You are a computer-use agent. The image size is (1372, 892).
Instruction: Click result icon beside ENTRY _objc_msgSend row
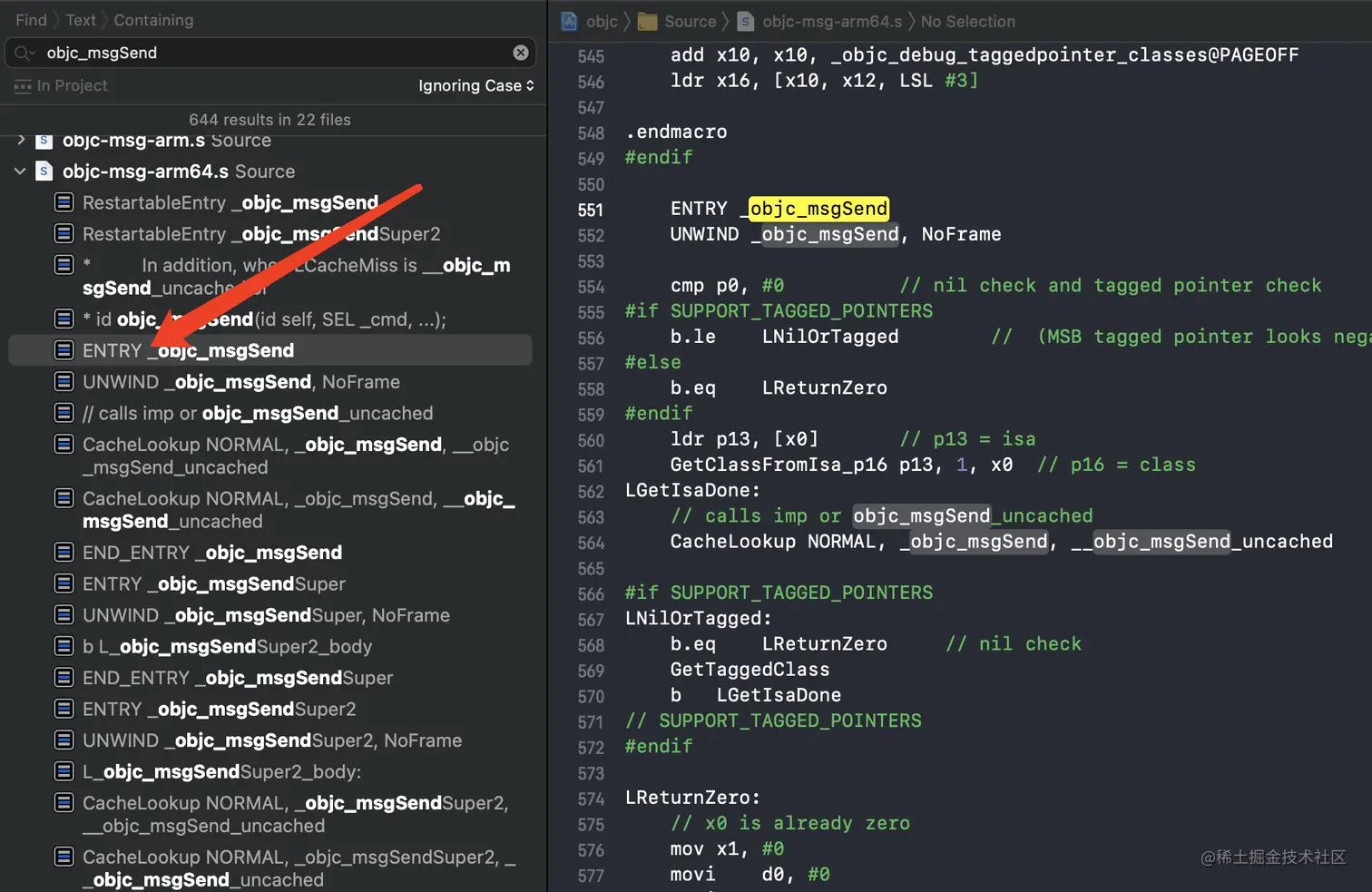tap(64, 349)
